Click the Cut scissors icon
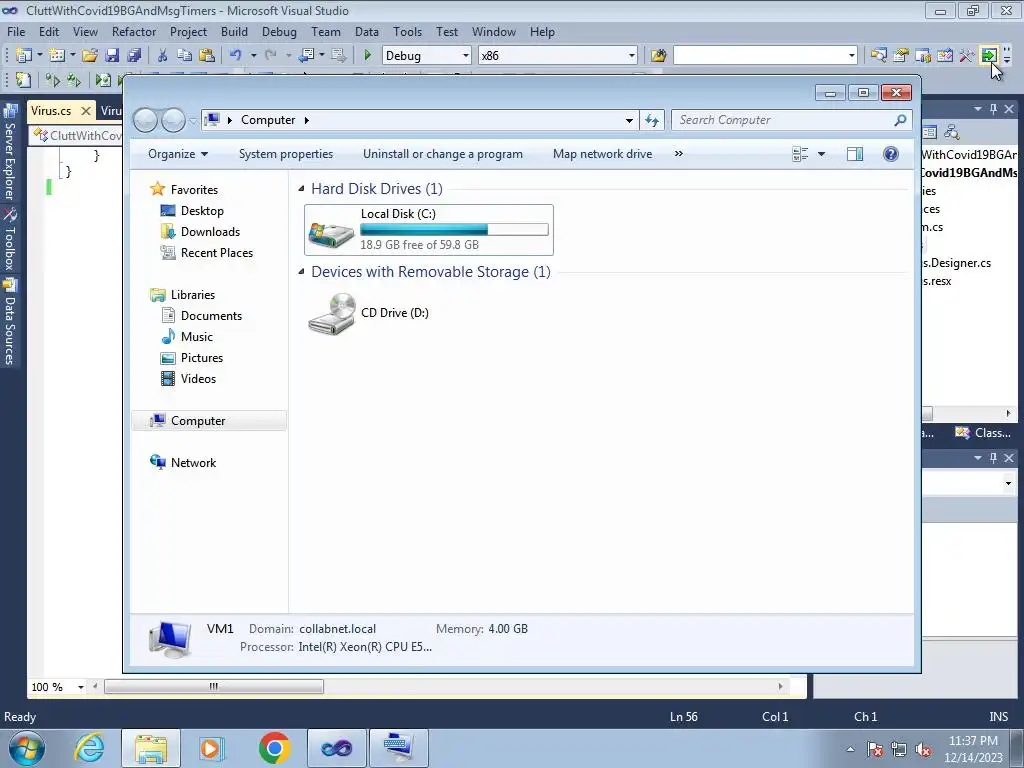The width and height of the screenshot is (1024, 768). [163, 56]
